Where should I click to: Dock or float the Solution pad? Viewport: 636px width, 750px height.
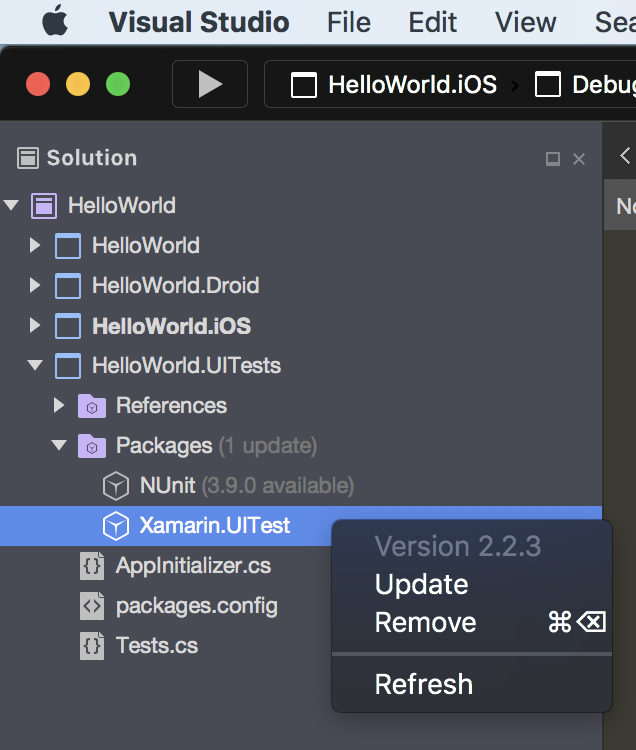[x=553, y=159]
